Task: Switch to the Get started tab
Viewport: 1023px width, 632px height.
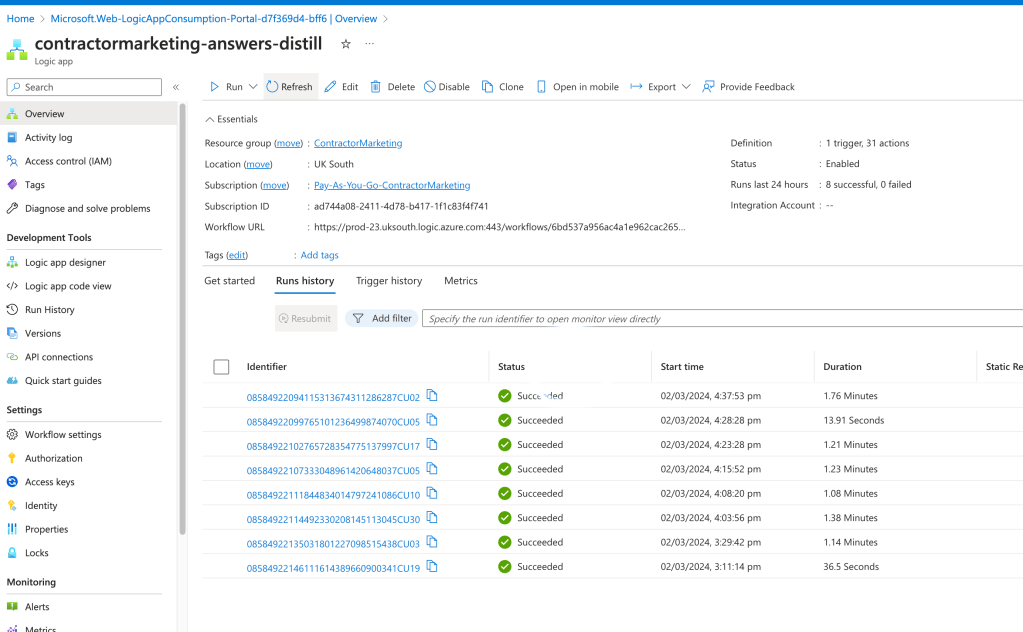Action: coord(230,281)
